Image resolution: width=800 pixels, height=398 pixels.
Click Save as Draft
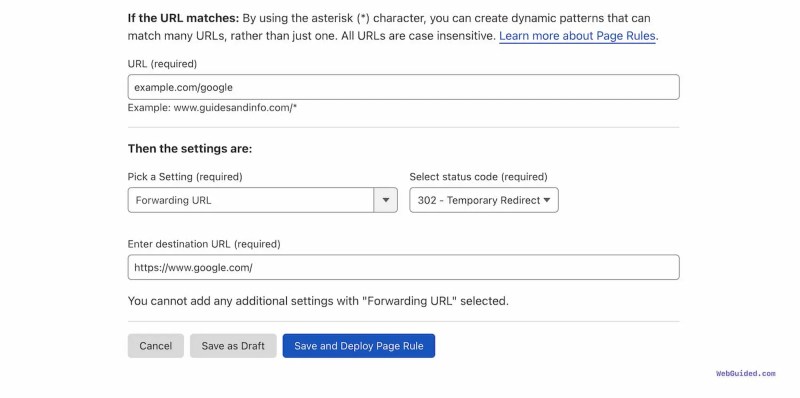pyautogui.click(x=233, y=346)
